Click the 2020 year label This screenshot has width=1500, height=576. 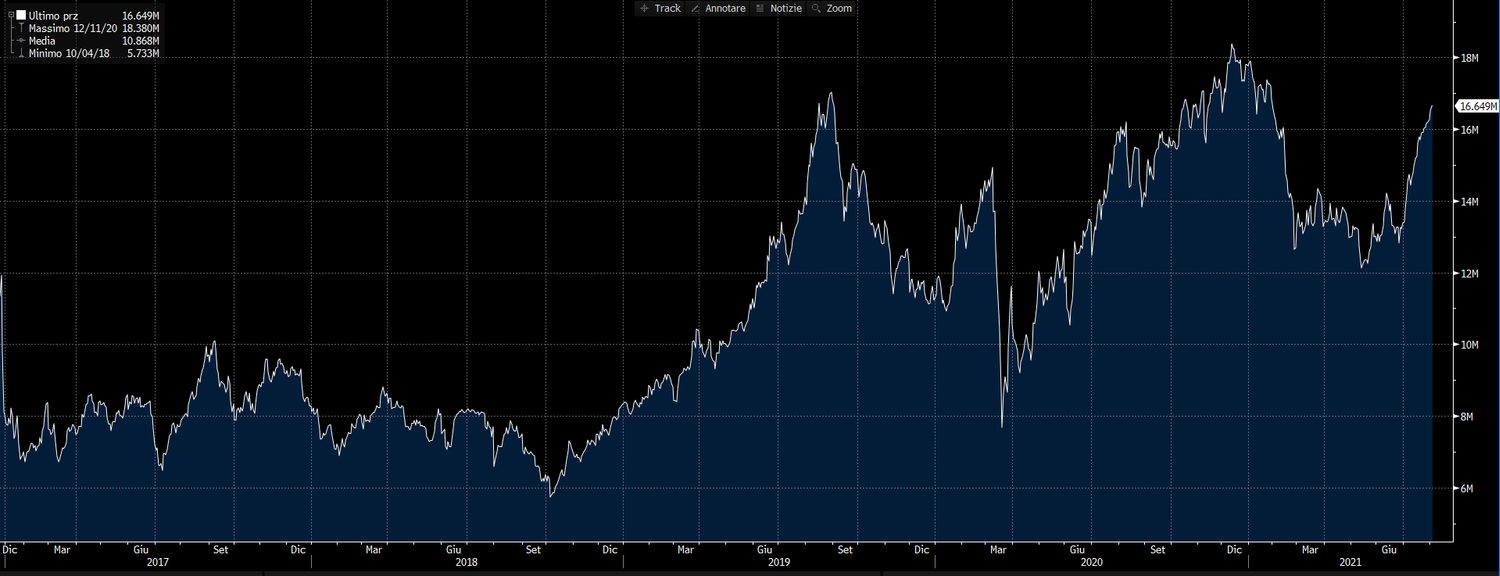(1091, 563)
